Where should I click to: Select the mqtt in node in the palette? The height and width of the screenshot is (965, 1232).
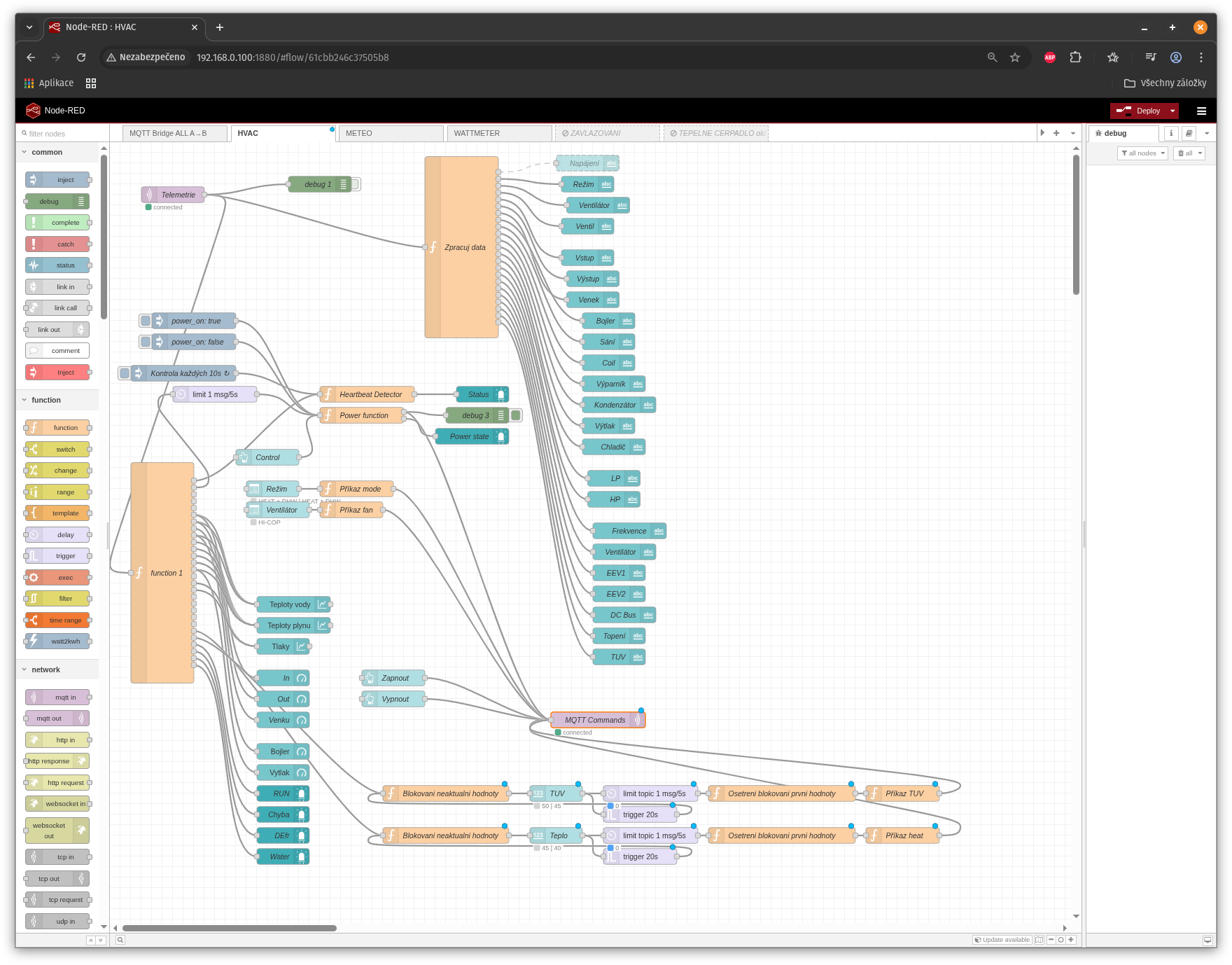coord(57,697)
